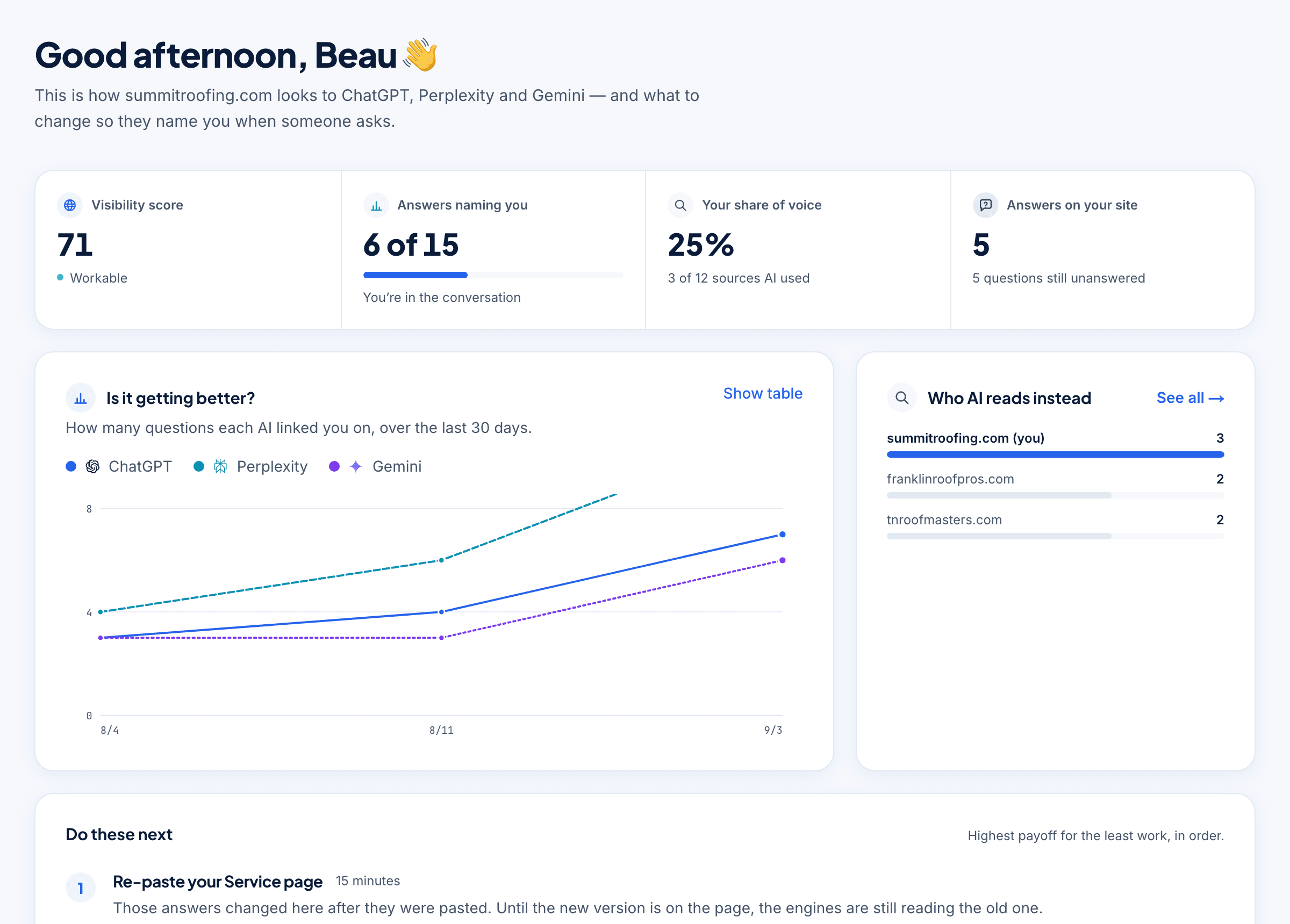The height and width of the screenshot is (924, 1290).
Task: Click "Highest payoff for the least work" note
Action: click(x=1095, y=835)
